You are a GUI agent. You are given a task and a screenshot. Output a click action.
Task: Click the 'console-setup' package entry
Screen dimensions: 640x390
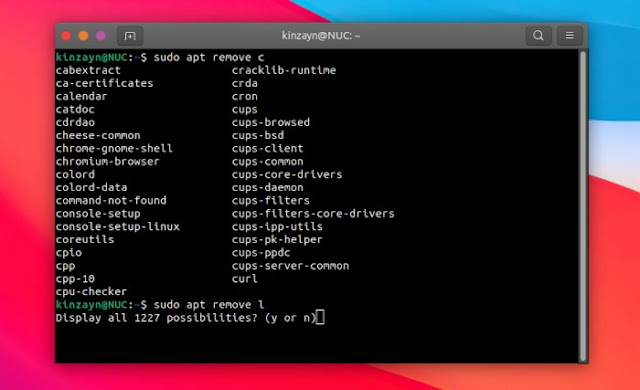98,214
